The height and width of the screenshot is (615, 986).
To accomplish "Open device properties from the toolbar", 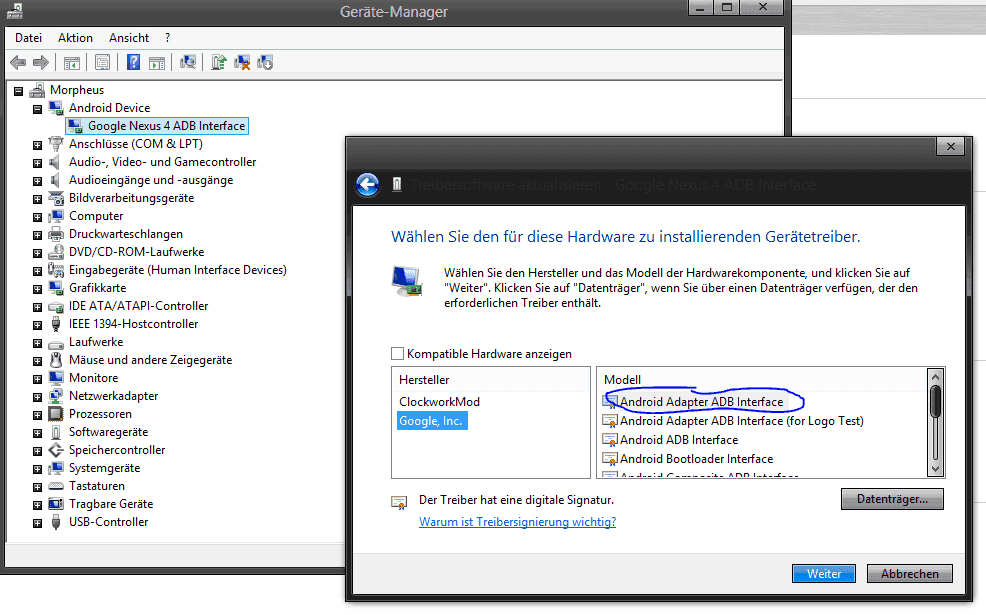I will (x=102, y=63).
